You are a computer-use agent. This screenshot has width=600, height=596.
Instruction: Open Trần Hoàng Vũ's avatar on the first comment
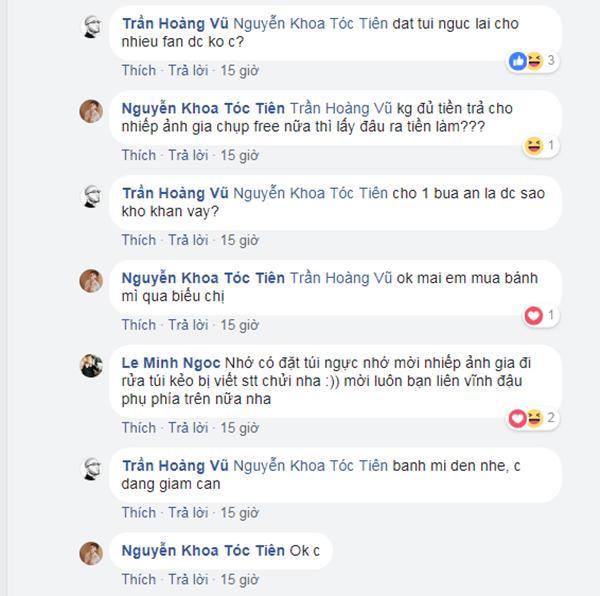91,25
